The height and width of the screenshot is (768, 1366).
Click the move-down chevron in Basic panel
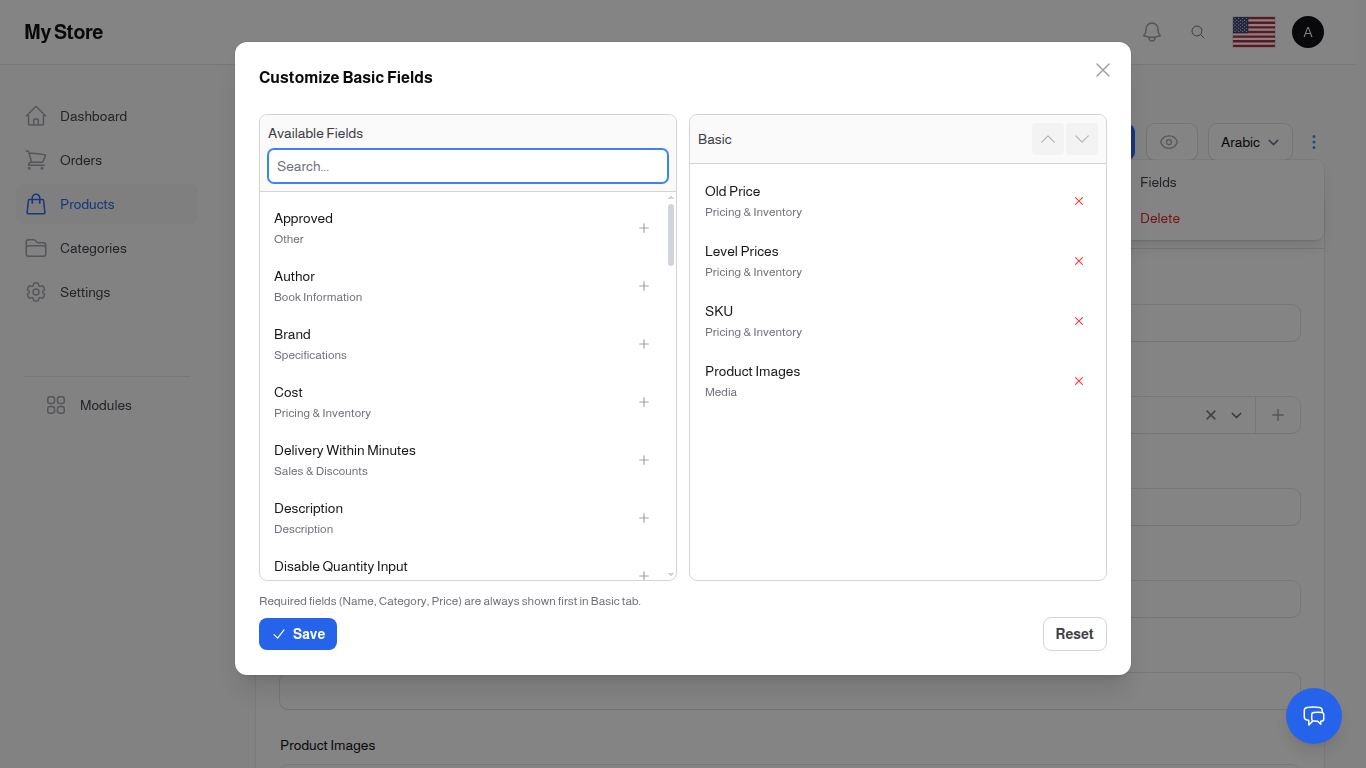point(1082,139)
